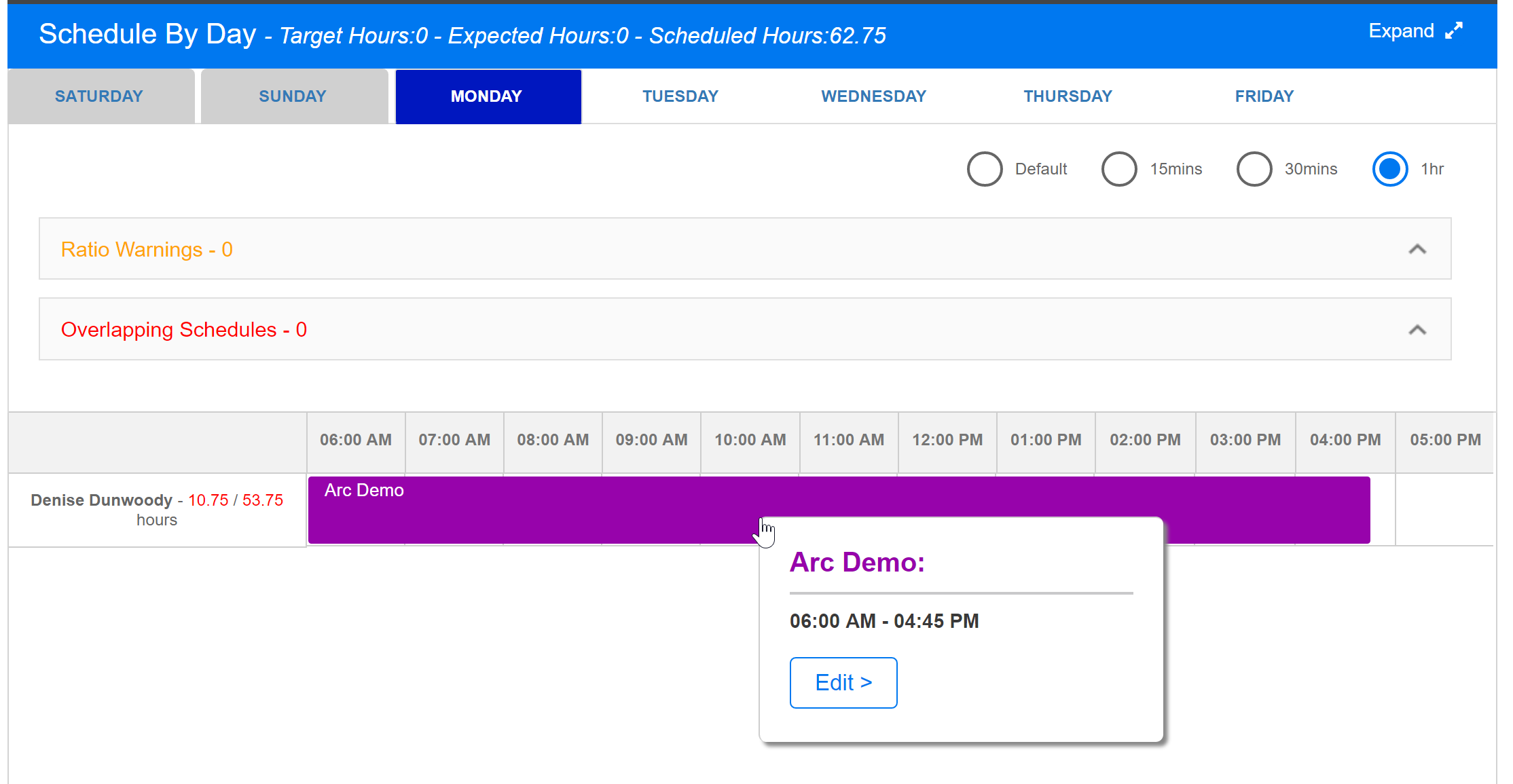The height and width of the screenshot is (784, 1513).
Task: Go to the Thursday tab
Action: click(x=1068, y=96)
